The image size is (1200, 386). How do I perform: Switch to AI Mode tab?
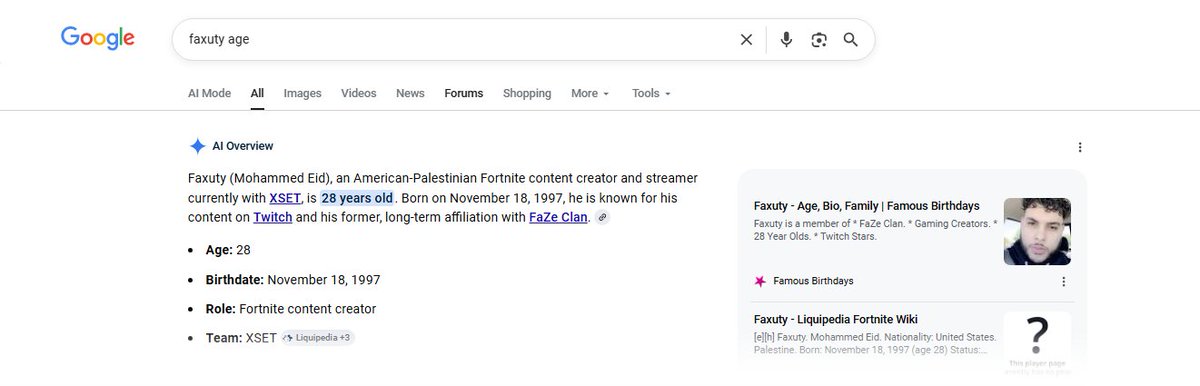click(x=209, y=93)
